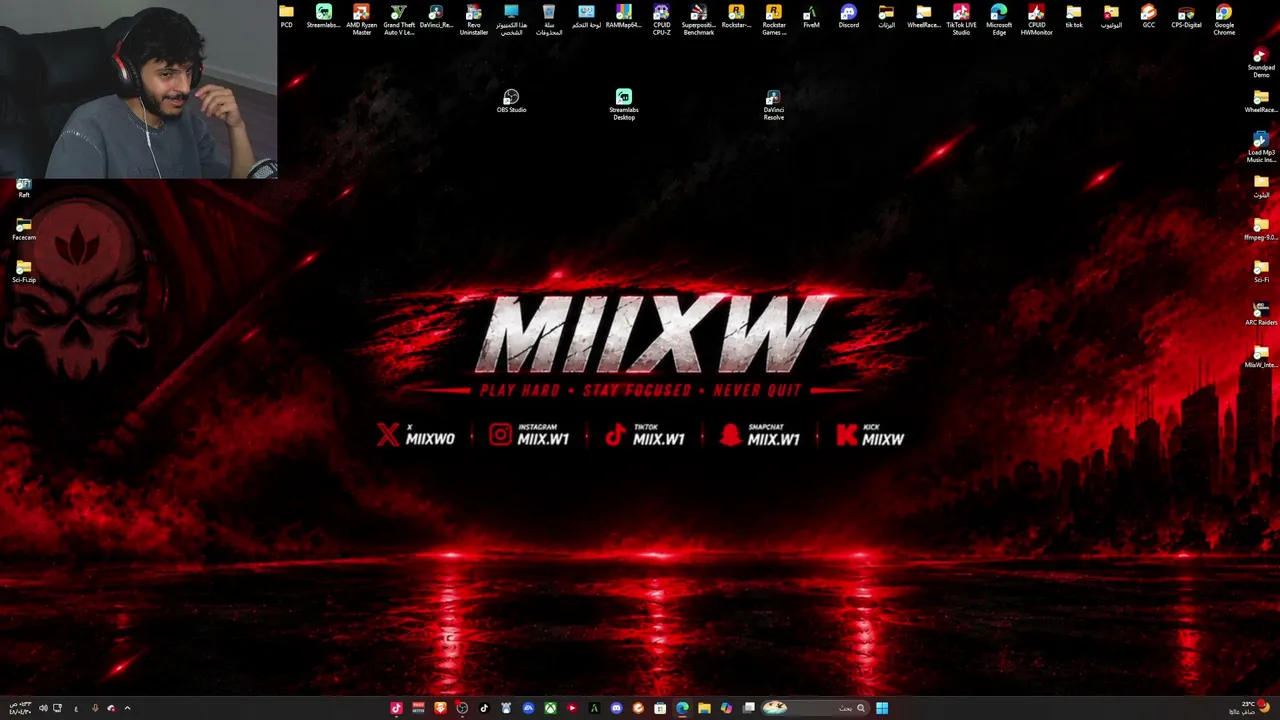Open the DaVinci Resolve desktop shortcut
This screenshot has height=720, width=1280.
(773, 105)
